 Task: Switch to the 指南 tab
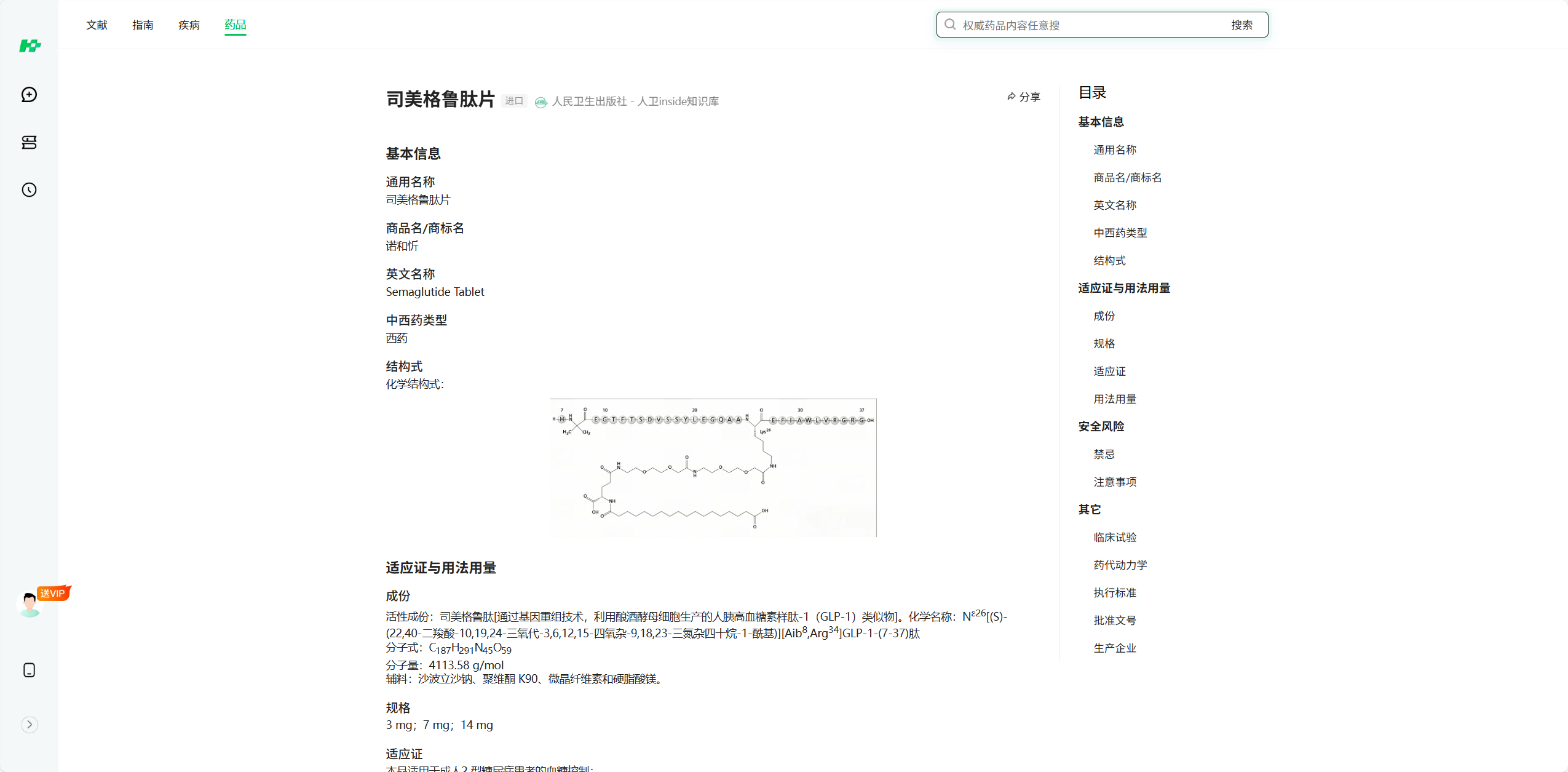click(143, 25)
